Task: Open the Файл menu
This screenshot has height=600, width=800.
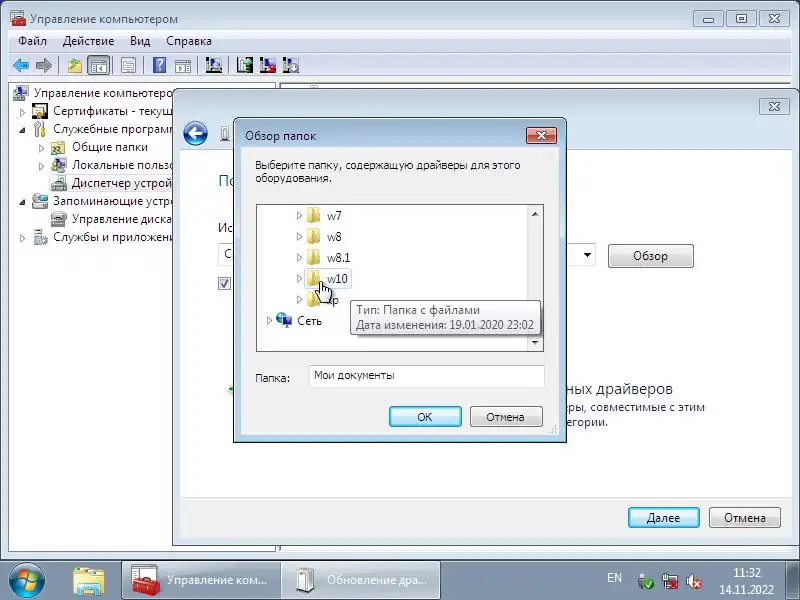Action: point(33,41)
